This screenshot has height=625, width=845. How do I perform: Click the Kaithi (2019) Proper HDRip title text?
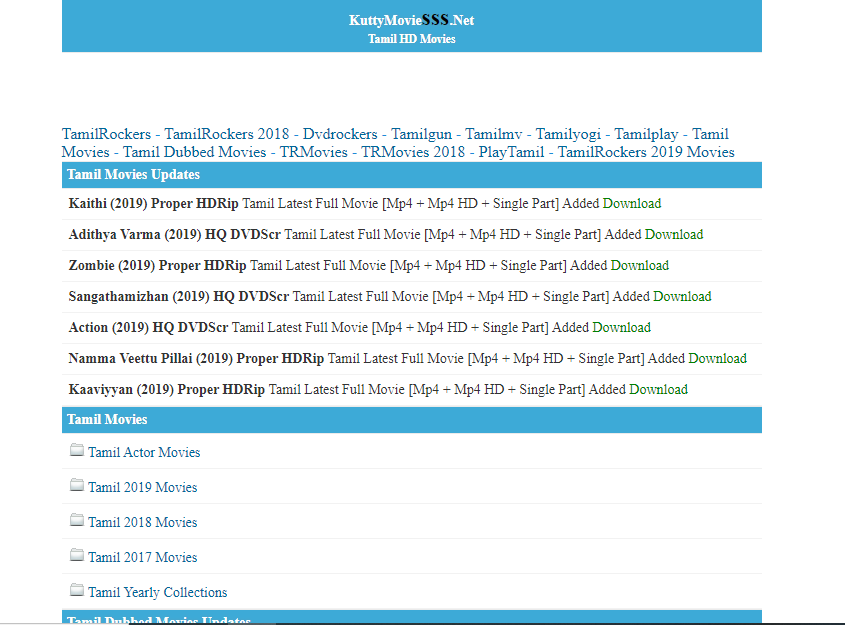pos(153,204)
